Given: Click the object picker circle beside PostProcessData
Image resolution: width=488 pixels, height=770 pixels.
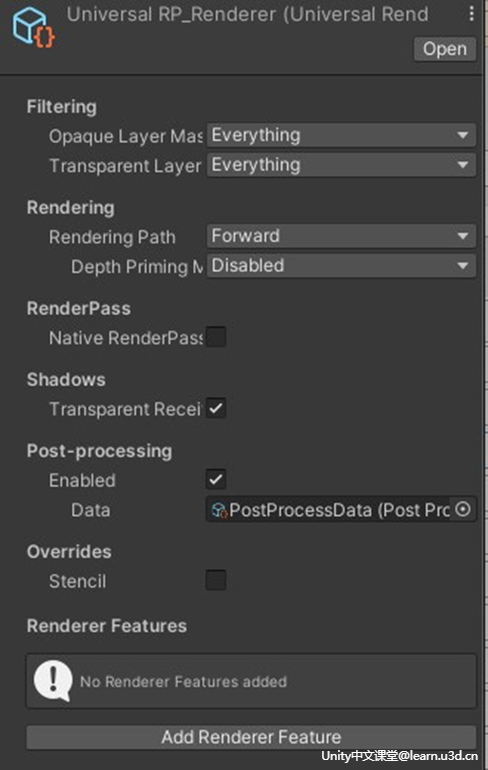Looking at the screenshot, I should point(462,509).
